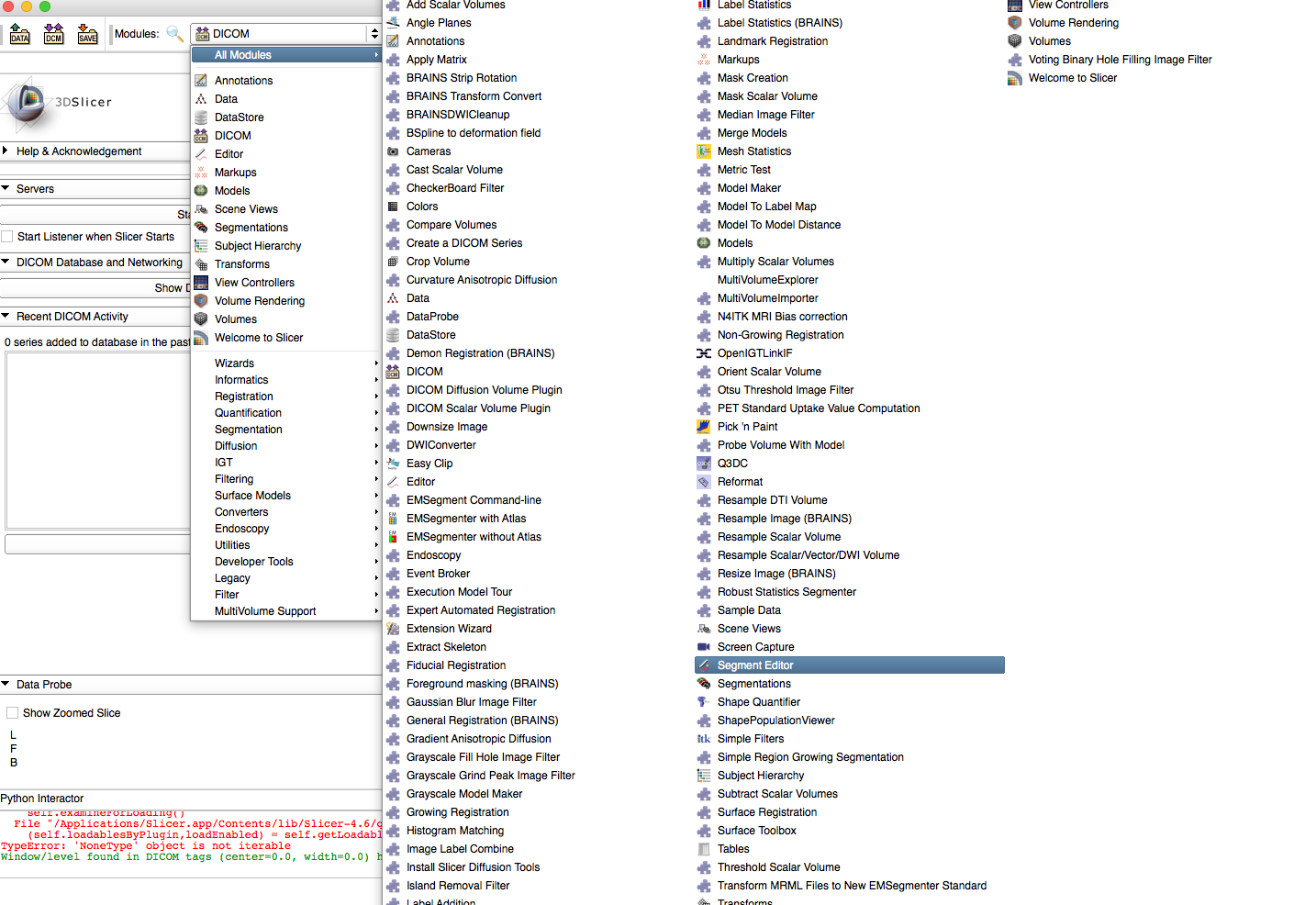Open the Surface Models category submenu
Image resolution: width=1316 pixels, height=905 pixels.
tap(286, 496)
